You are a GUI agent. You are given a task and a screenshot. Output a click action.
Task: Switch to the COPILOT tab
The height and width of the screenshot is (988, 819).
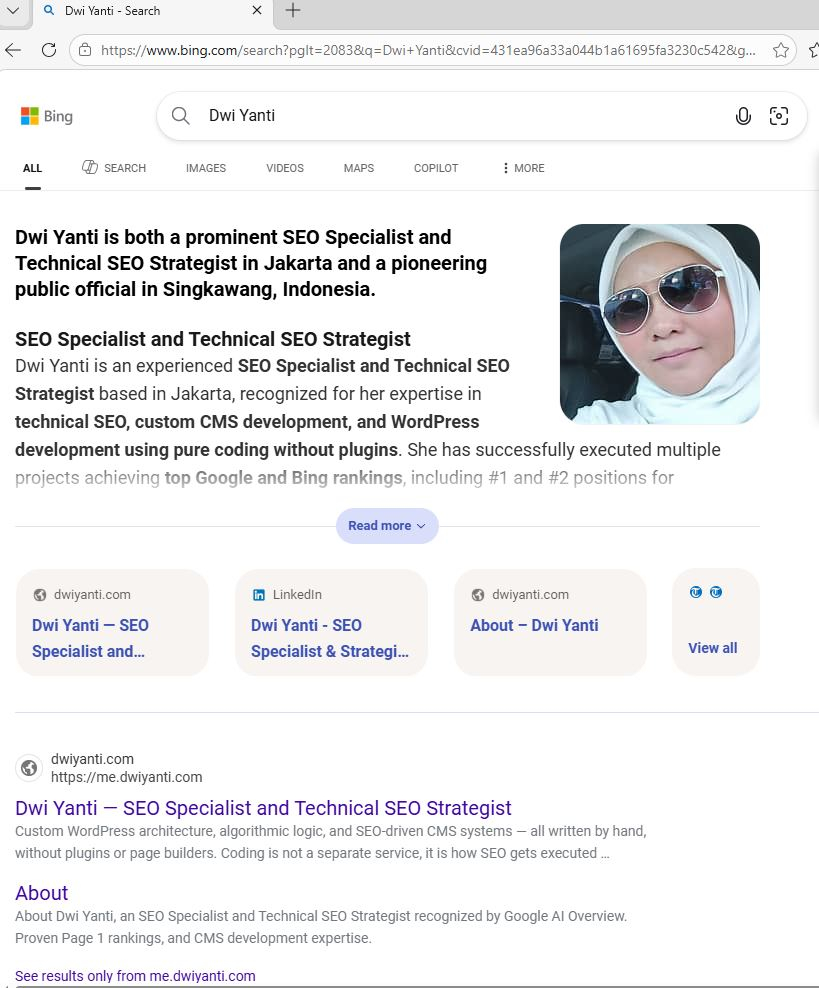[x=435, y=168]
